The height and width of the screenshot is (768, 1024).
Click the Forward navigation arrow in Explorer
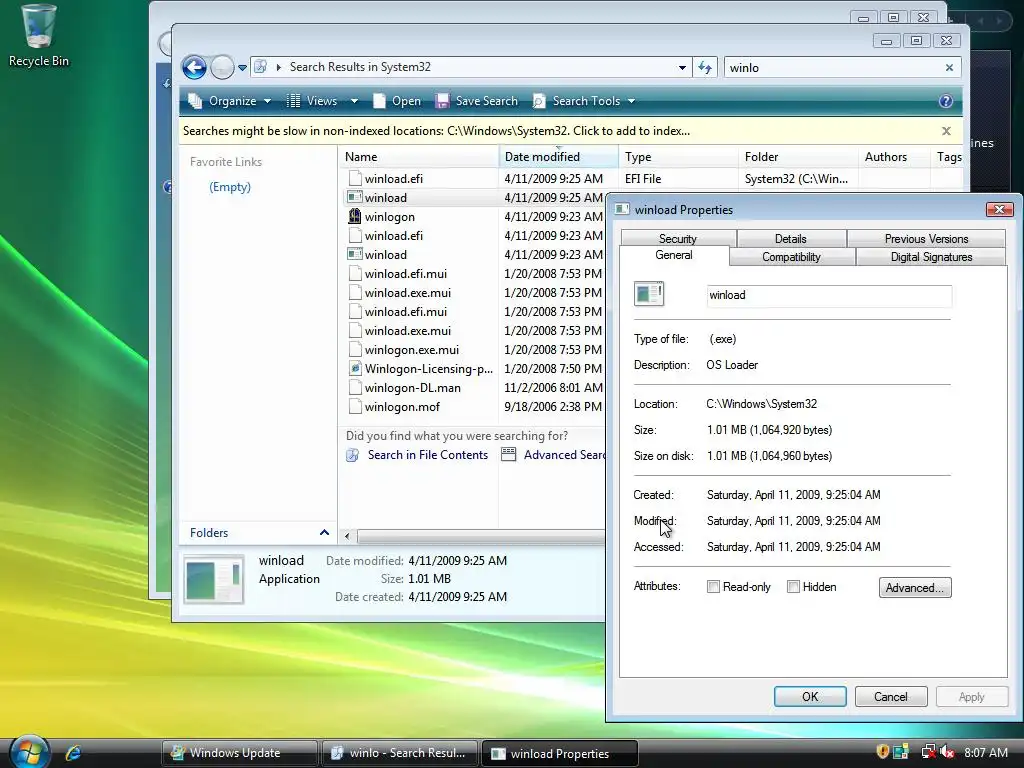tap(222, 67)
